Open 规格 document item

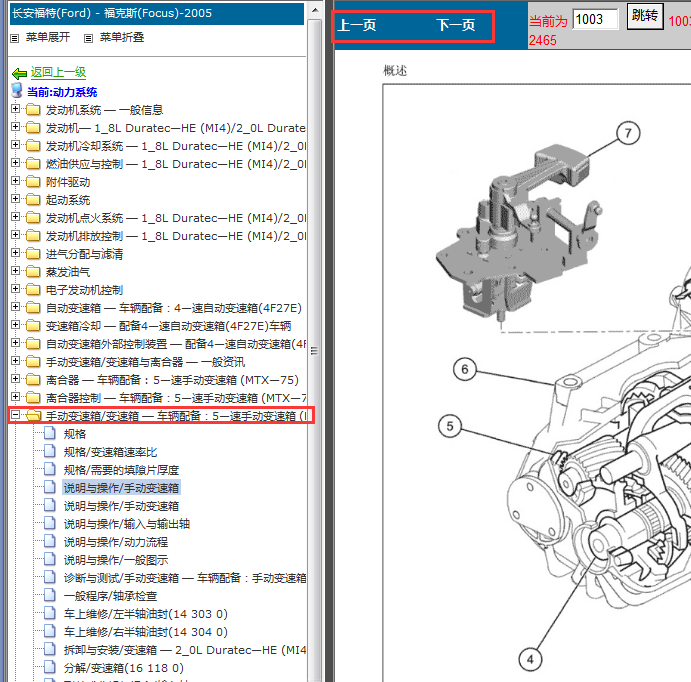74,434
